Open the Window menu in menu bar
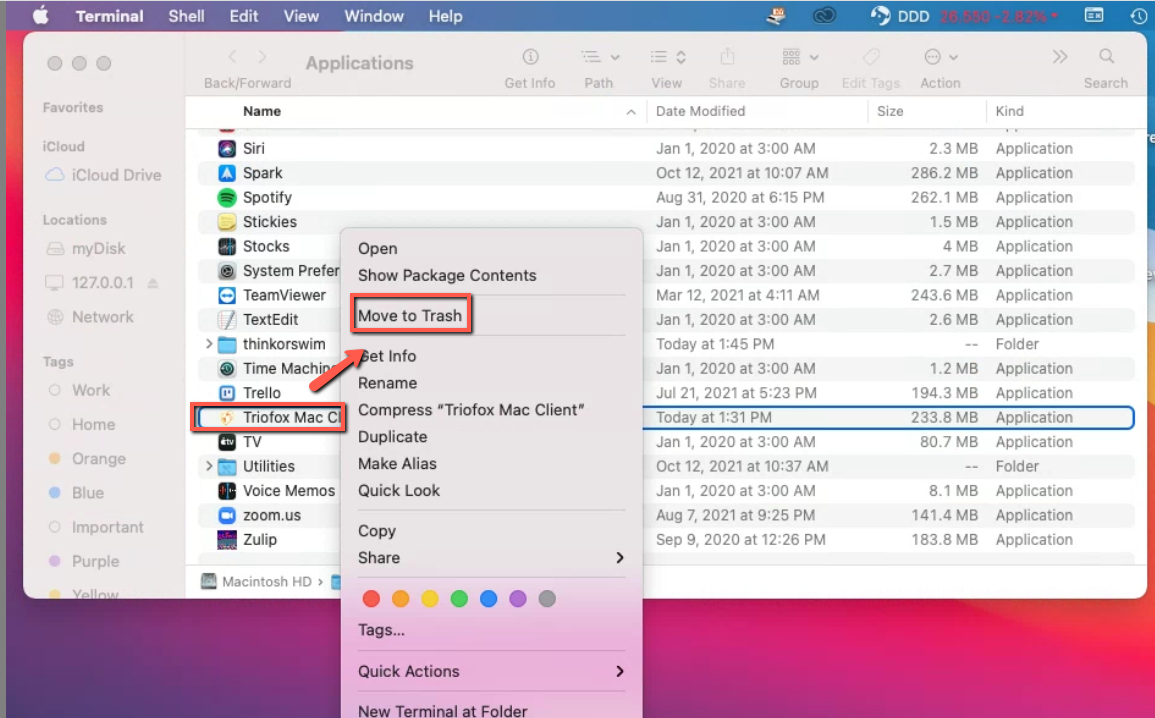This screenshot has height=718, width=1155. tap(374, 15)
